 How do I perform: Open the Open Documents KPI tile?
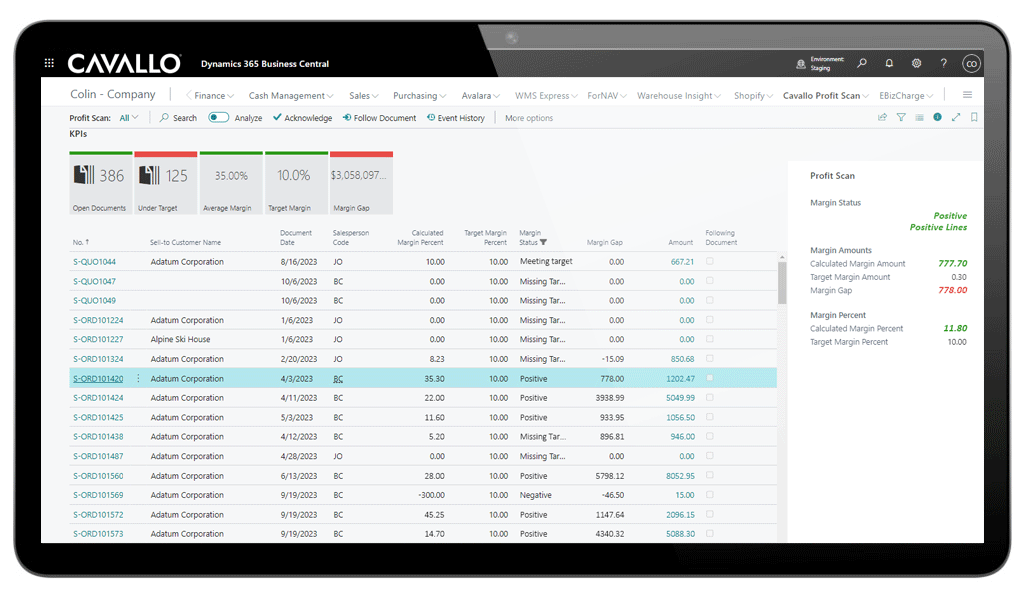pyautogui.click(x=101, y=183)
